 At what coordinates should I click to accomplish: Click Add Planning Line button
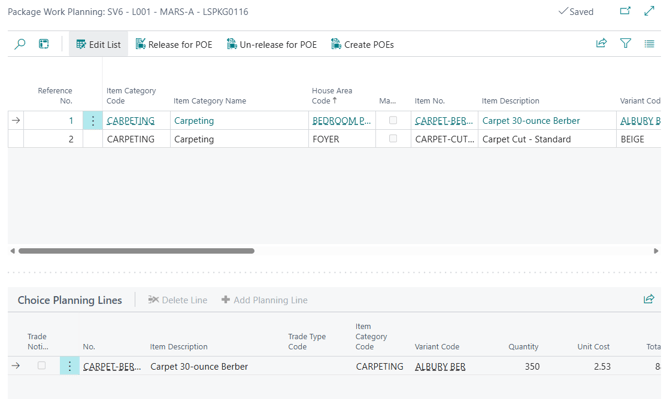(x=264, y=300)
